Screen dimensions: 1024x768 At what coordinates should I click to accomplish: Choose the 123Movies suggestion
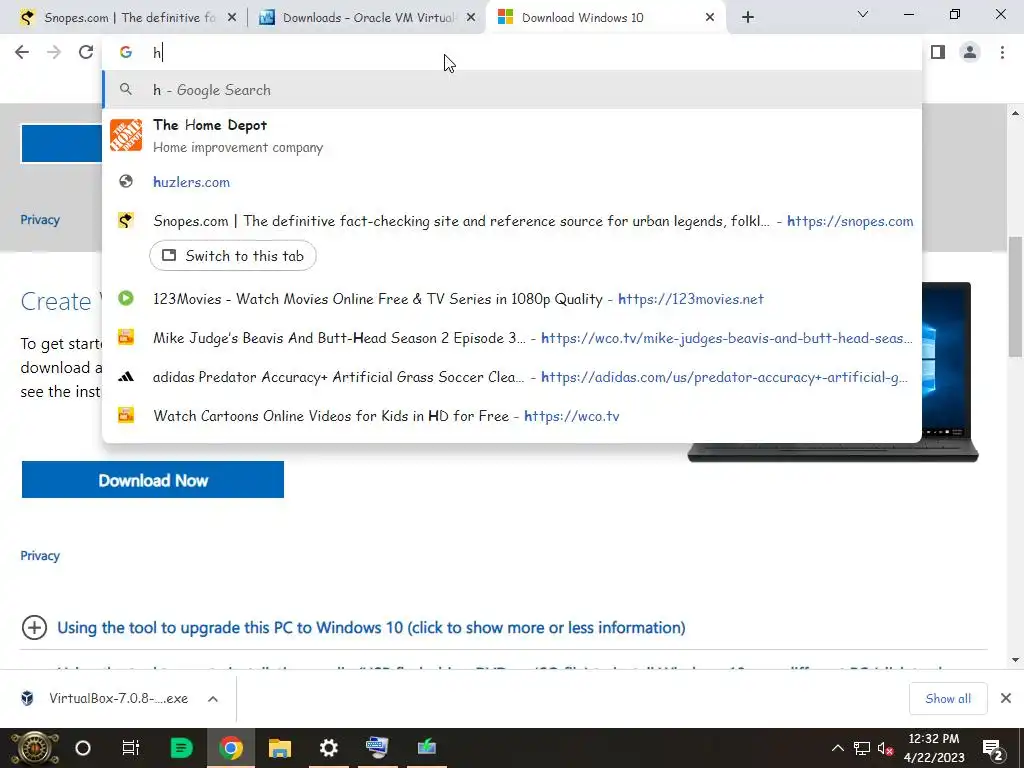click(x=512, y=299)
